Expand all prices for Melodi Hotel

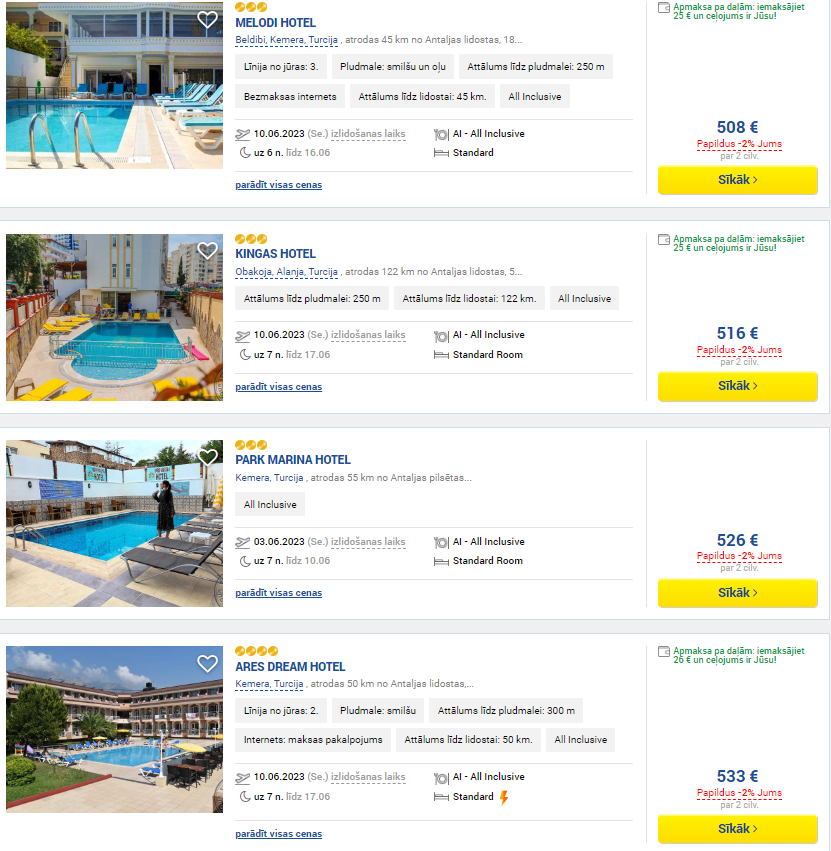[278, 185]
